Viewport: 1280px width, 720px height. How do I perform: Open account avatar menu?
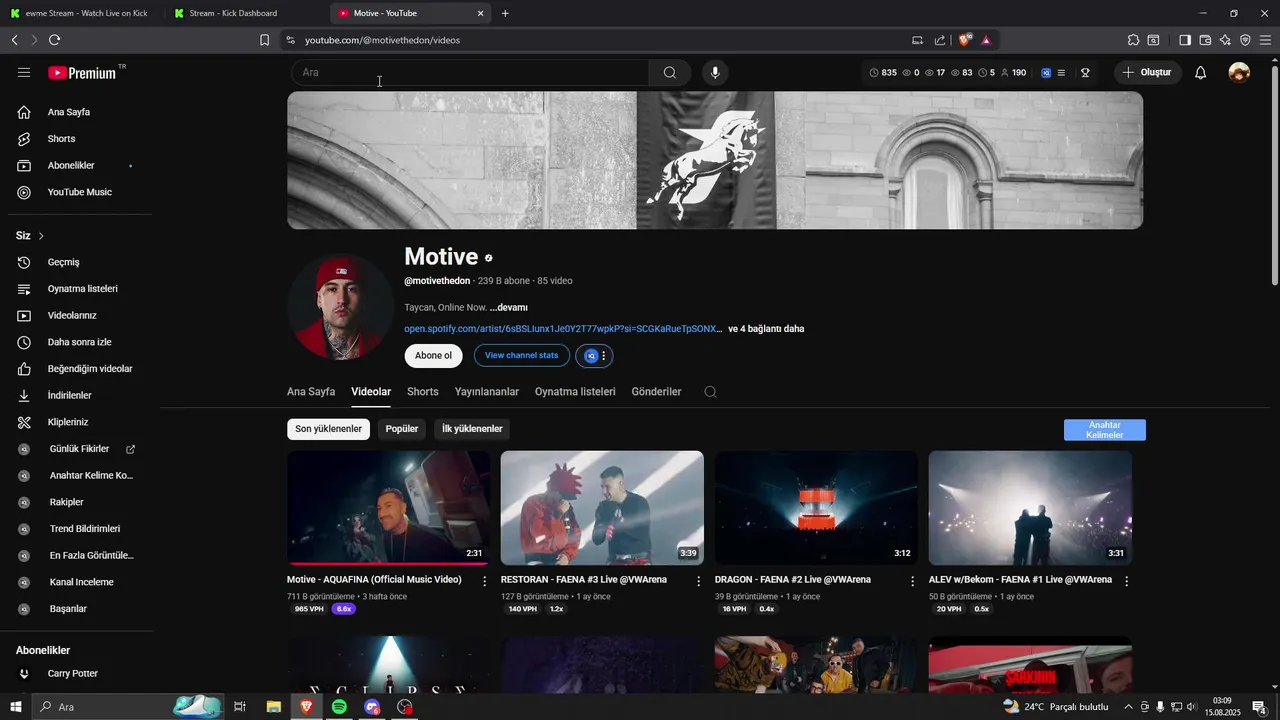pyautogui.click(x=1239, y=72)
